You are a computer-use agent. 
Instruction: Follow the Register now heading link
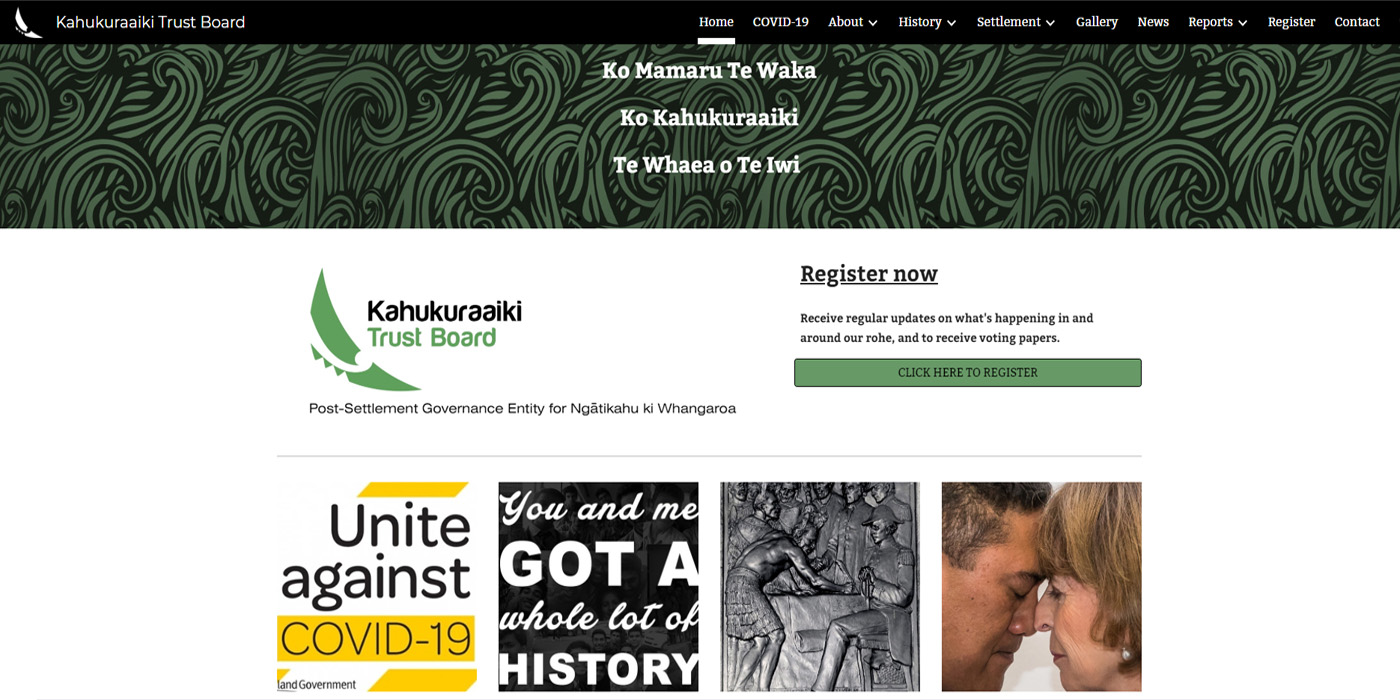869,274
